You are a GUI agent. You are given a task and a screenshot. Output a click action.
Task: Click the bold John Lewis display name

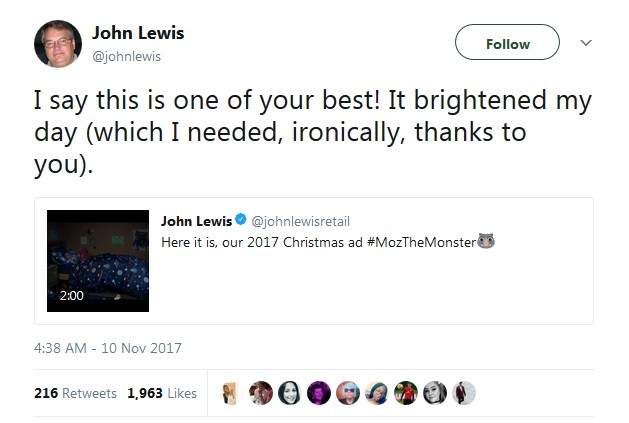(x=138, y=33)
